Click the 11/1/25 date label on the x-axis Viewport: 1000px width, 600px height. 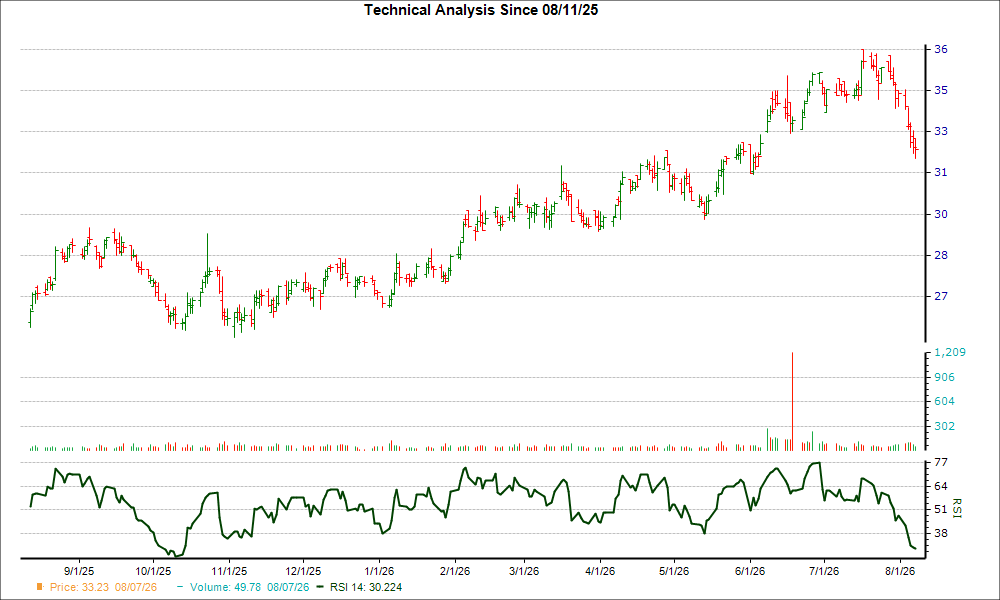click(x=229, y=571)
